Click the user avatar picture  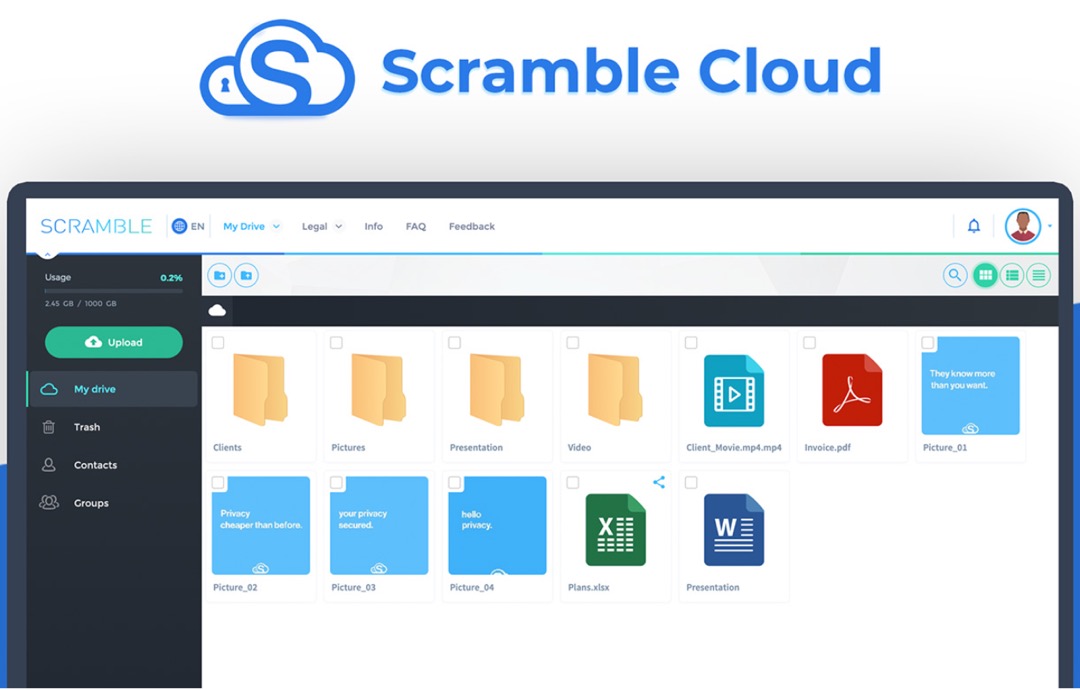point(1023,226)
